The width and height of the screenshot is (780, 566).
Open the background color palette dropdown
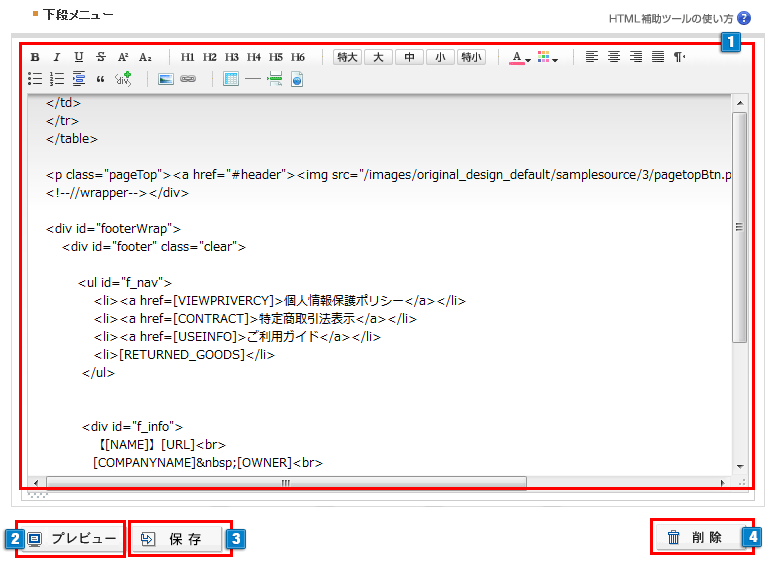(547, 57)
